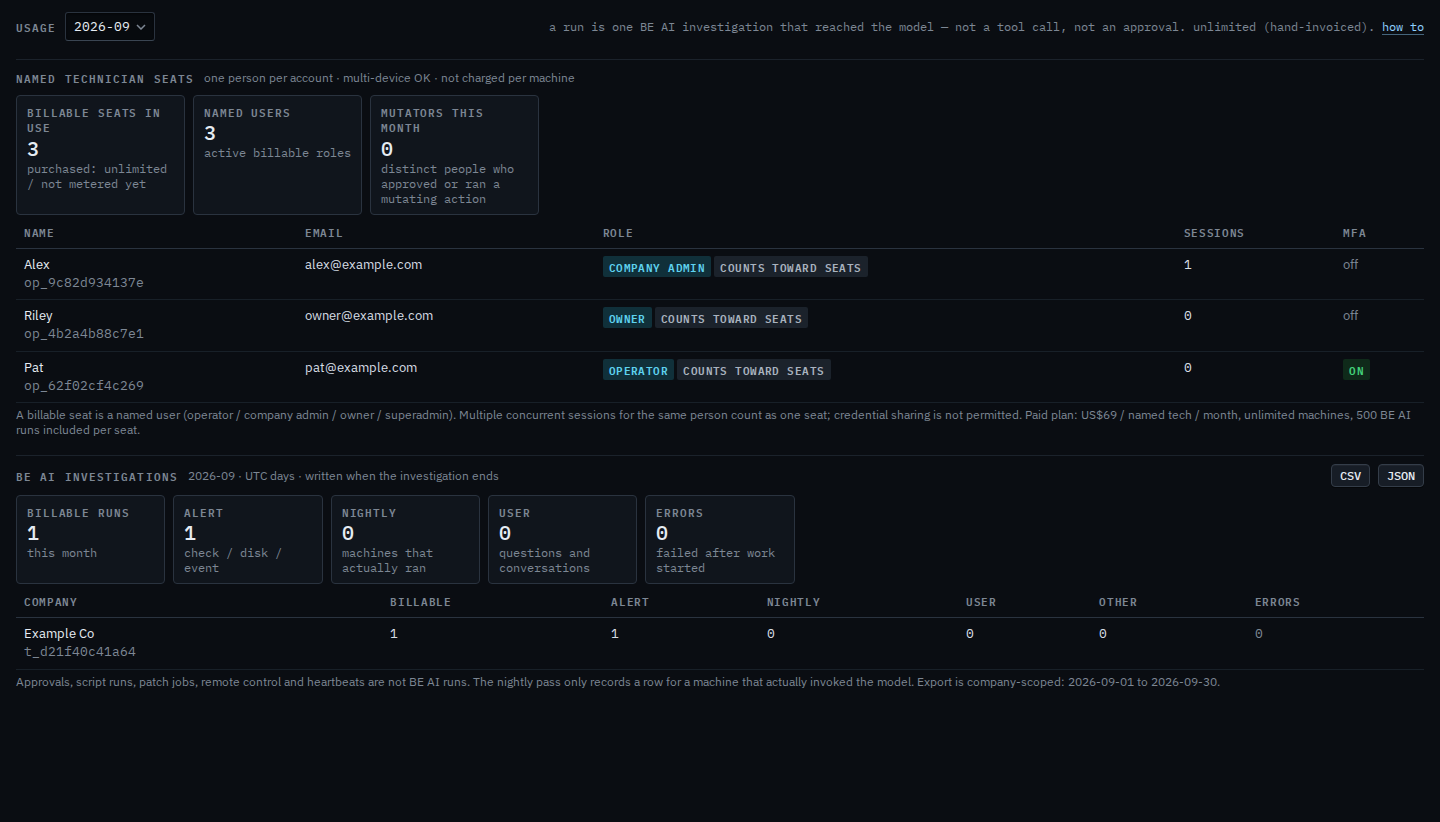Viewport: 1440px width, 822px height.
Task: Export investigations as JSON
Action: coord(1401,476)
